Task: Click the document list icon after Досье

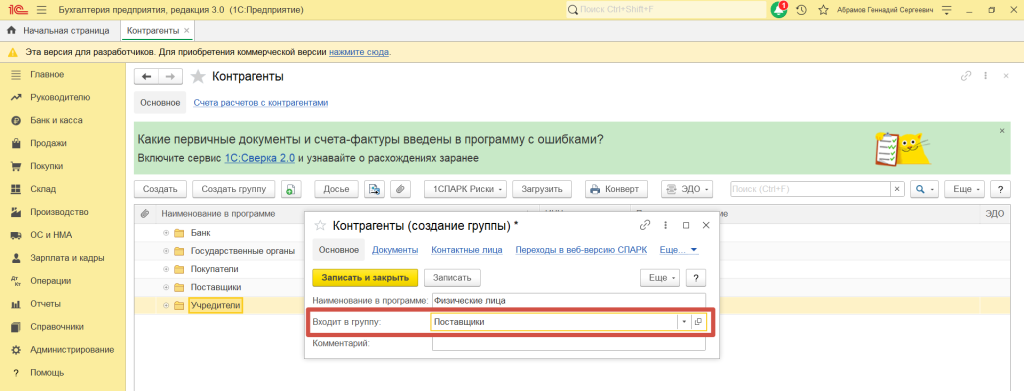Action: pos(374,189)
